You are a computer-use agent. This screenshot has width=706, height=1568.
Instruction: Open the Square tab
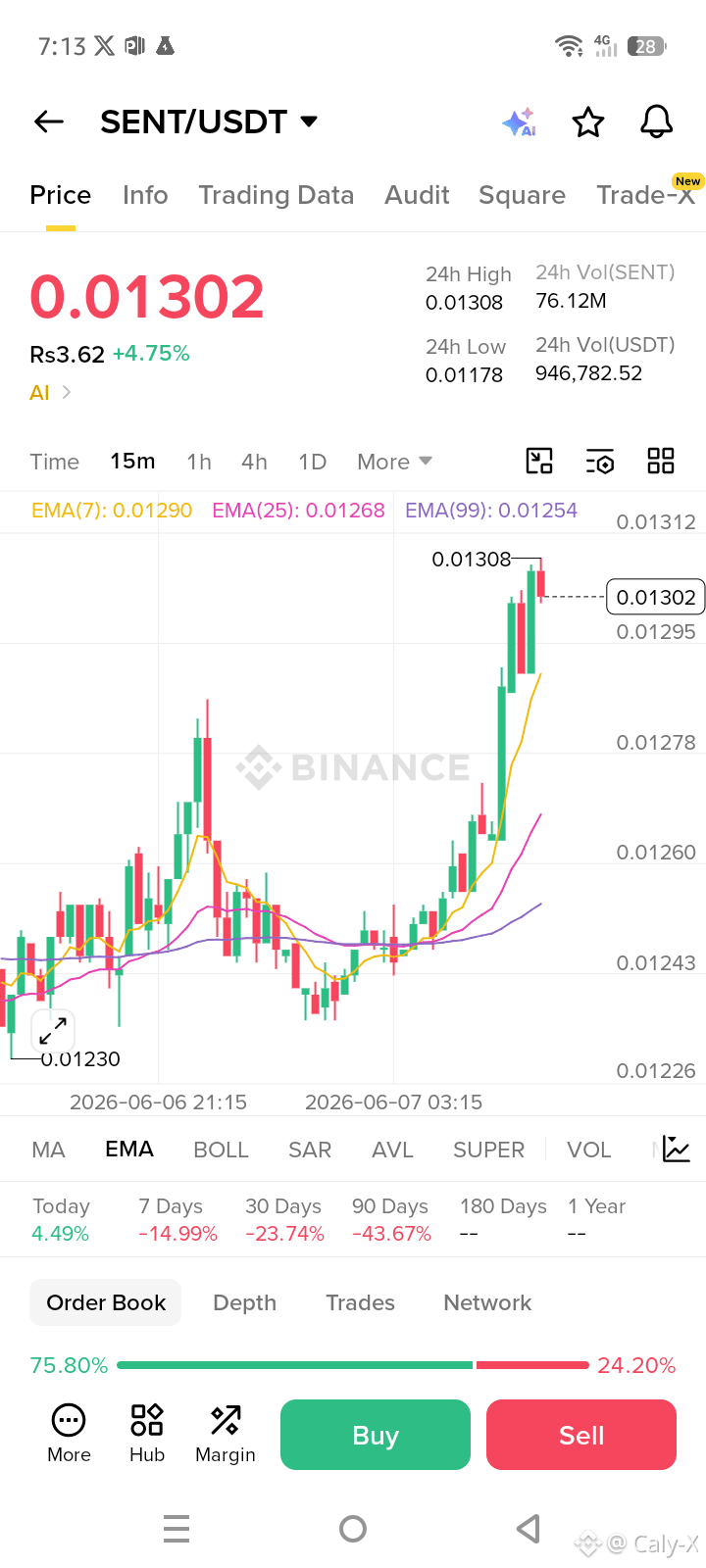point(522,195)
